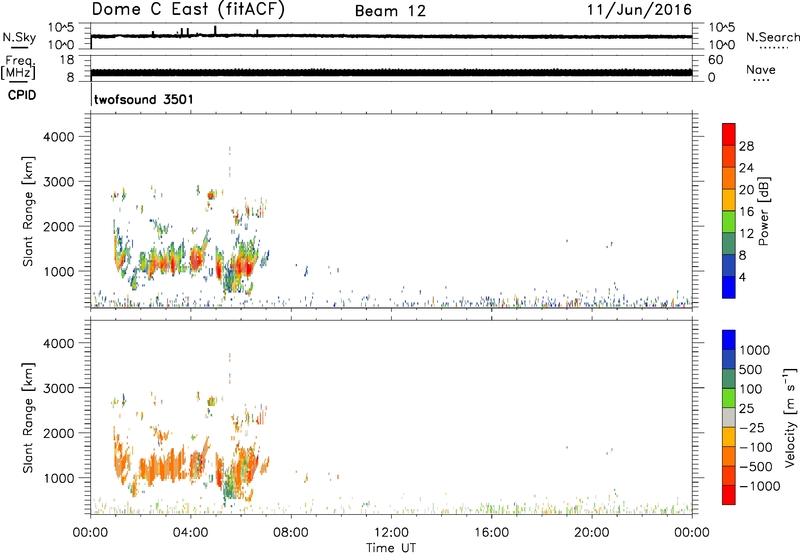
Task: Click the Nave axis value '60'
Action: (716, 60)
